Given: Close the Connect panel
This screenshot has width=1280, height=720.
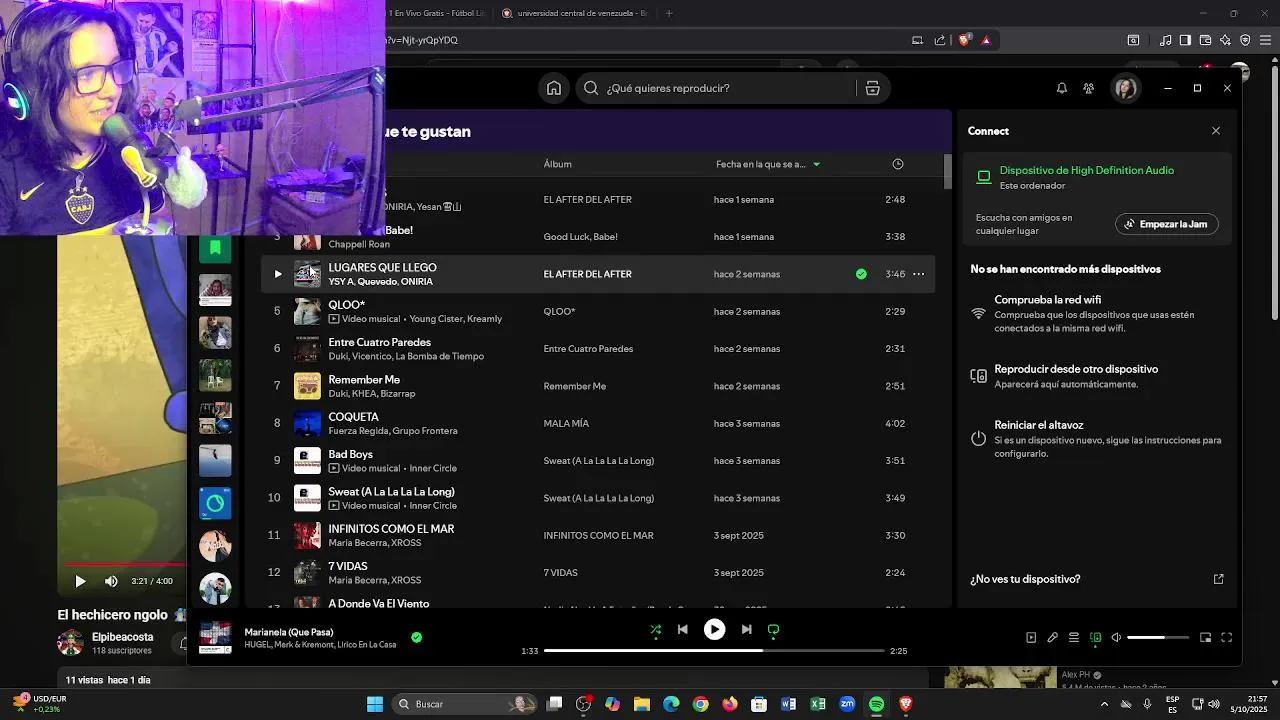Looking at the screenshot, I should 1216,131.
